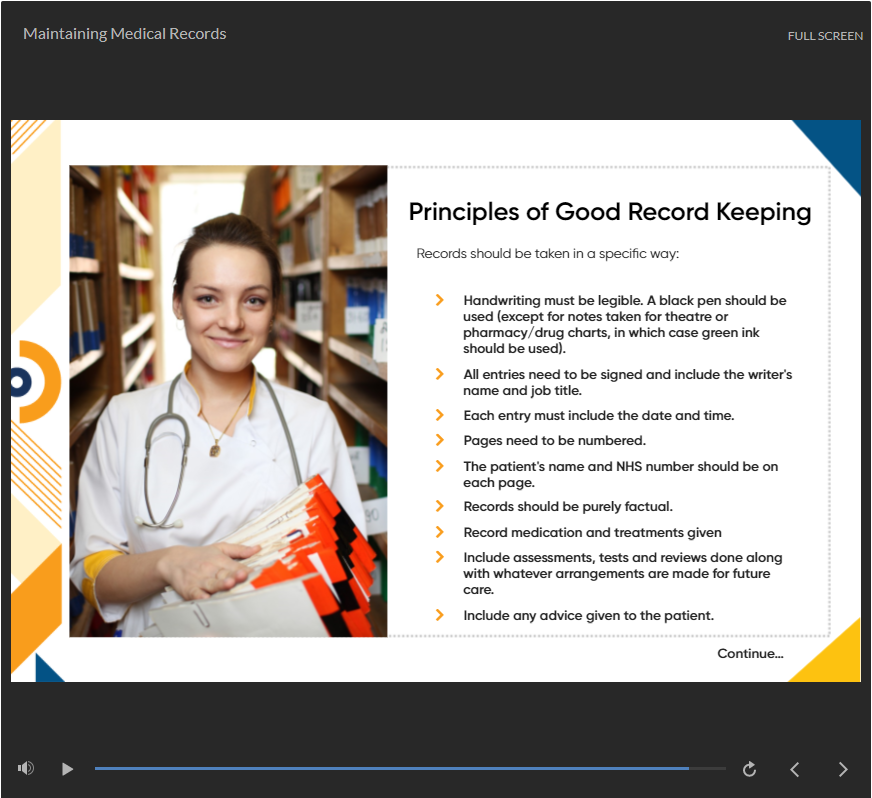This screenshot has width=872, height=798.
Task: Select the chevron next to "Pages need to be numbered"
Action: [x=440, y=440]
